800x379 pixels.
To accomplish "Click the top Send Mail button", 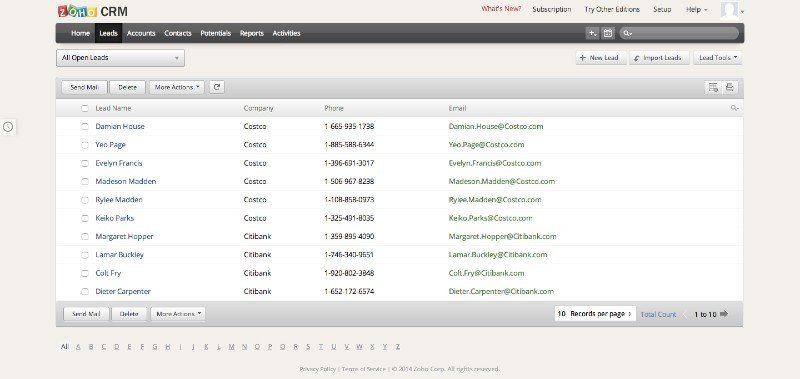I will [x=84, y=87].
